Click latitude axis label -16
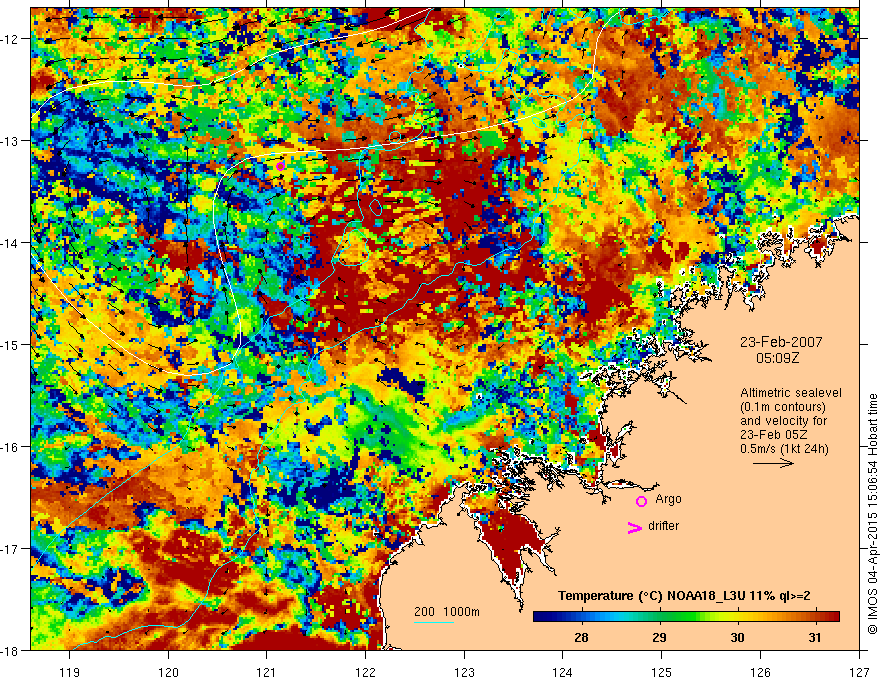Image resolution: width=880 pixels, height=680 pixels. (10, 447)
